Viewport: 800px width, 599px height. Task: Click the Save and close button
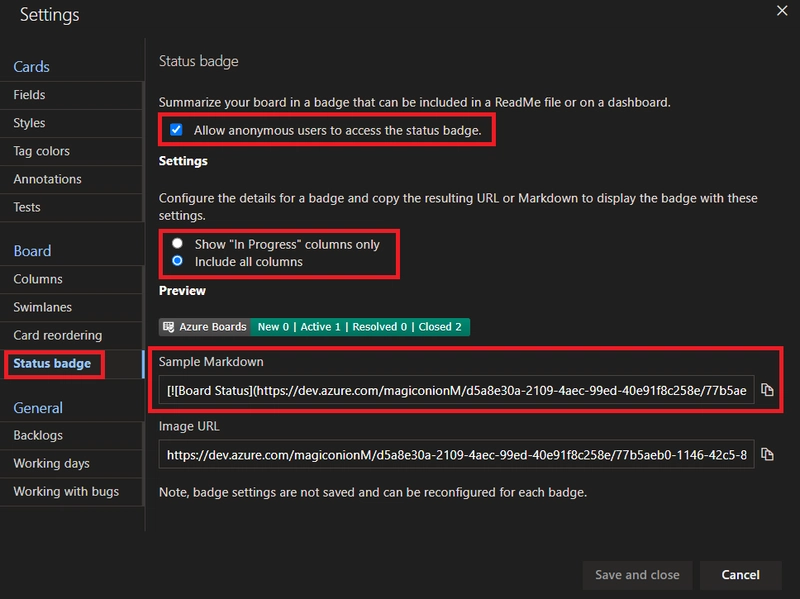click(637, 575)
